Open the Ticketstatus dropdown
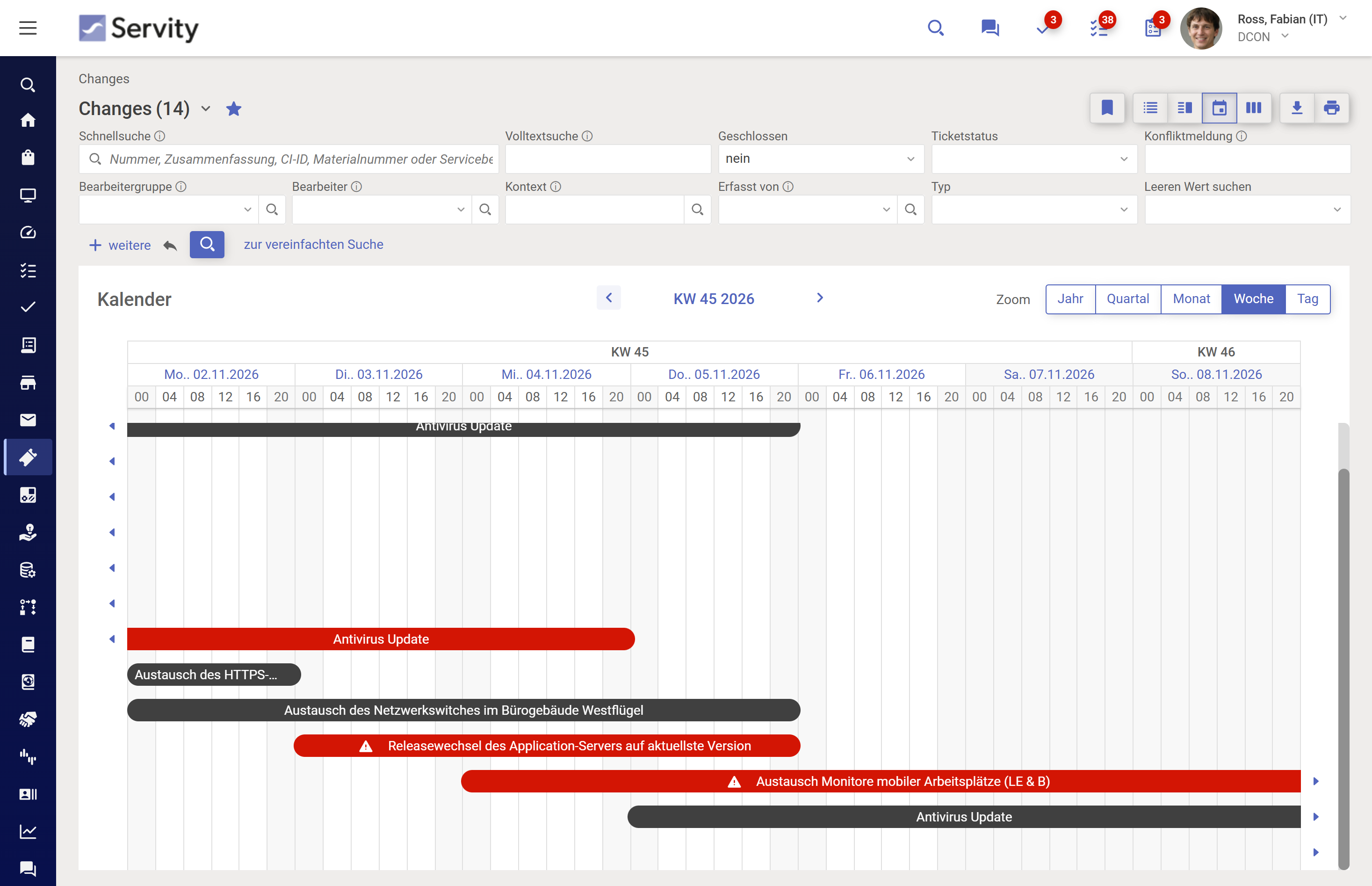The height and width of the screenshot is (886, 1372). [1034, 159]
